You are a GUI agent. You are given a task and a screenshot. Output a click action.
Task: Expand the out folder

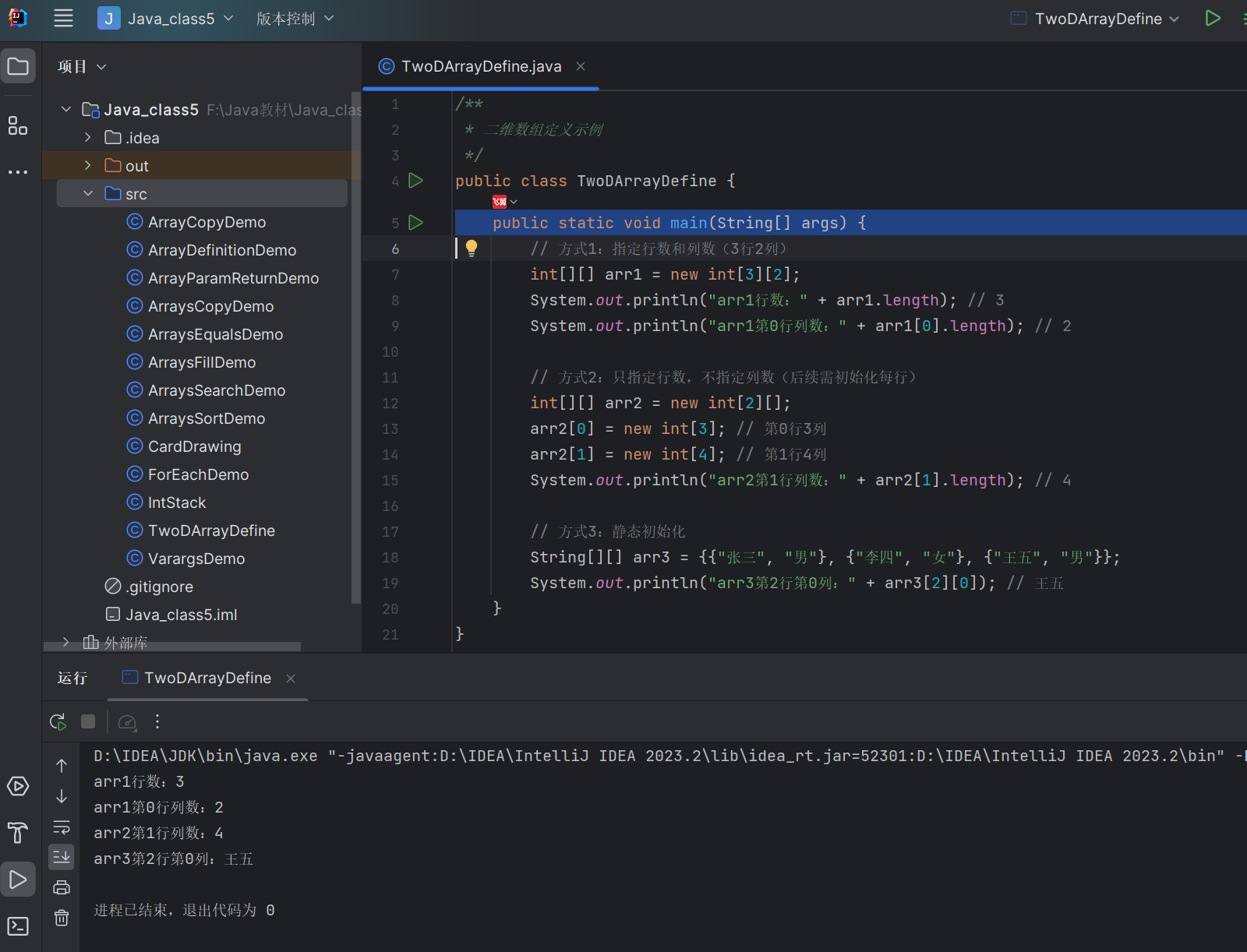point(88,166)
